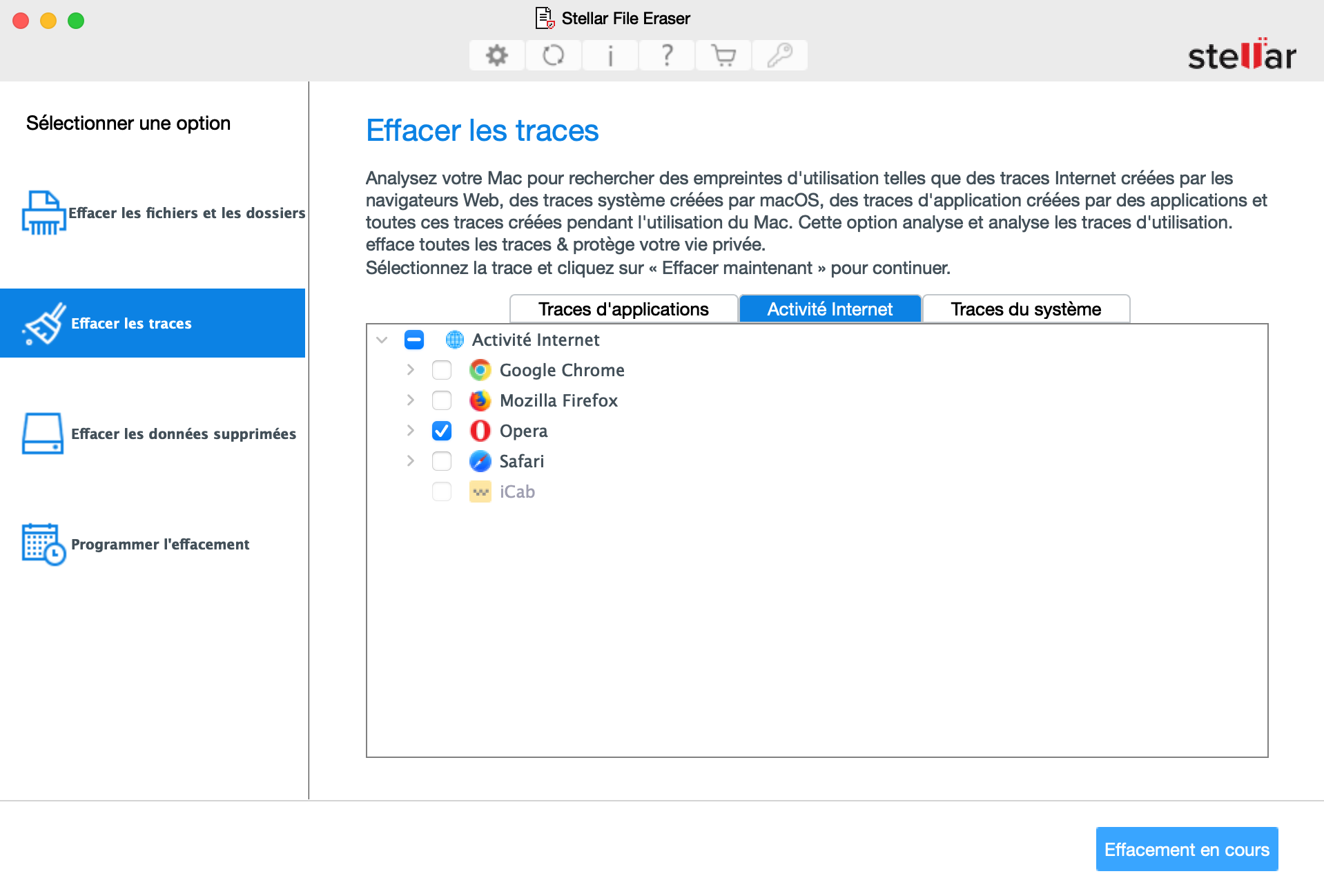This screenshot has width=1324, height=896.
Task: Check the Mozilla Firefox checkbox
Action: coord(442,400)
